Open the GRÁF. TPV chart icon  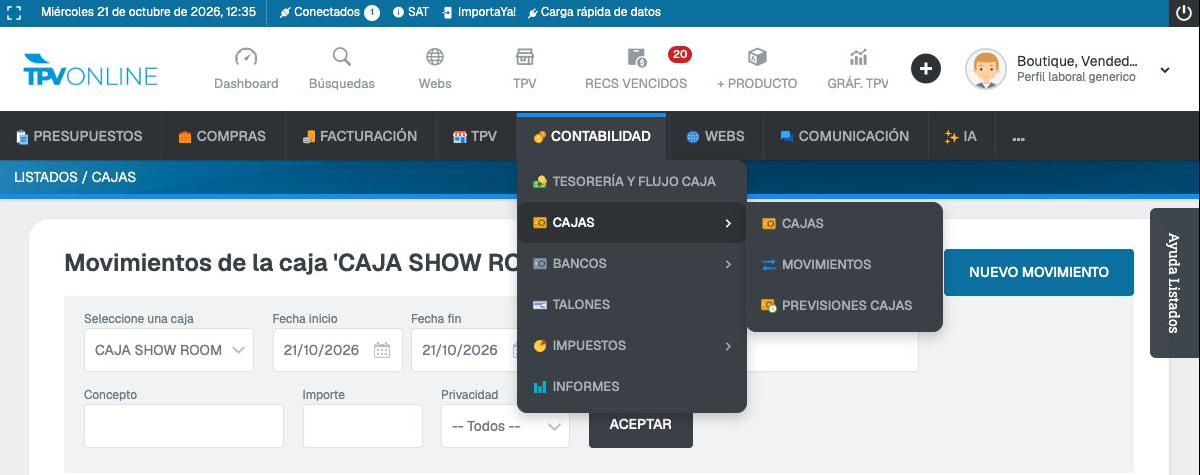coord(858,57)
